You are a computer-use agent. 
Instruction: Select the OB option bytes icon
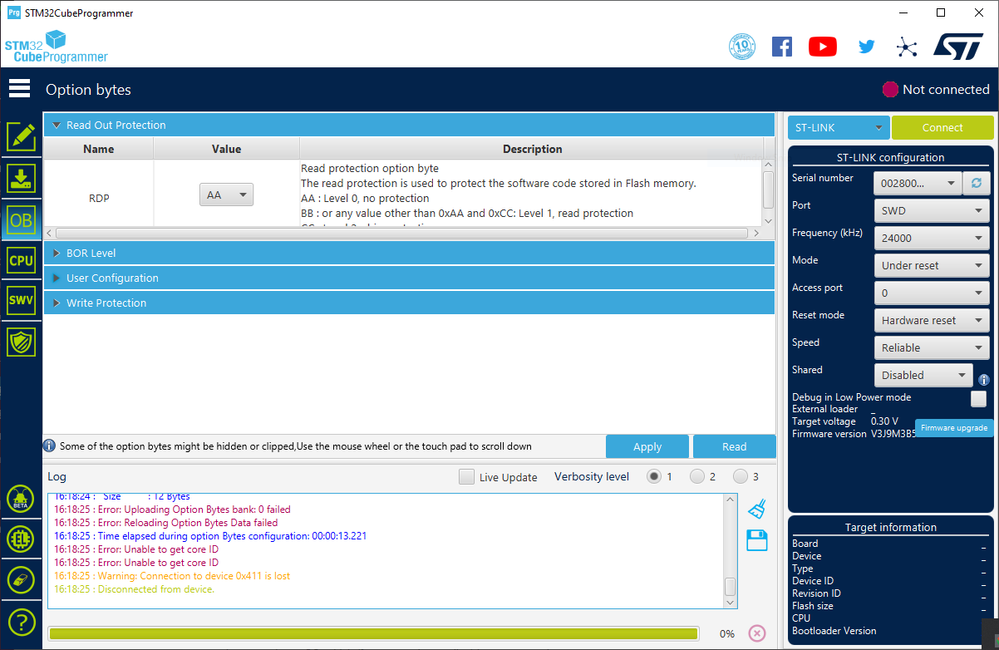(x=21, y=220)
